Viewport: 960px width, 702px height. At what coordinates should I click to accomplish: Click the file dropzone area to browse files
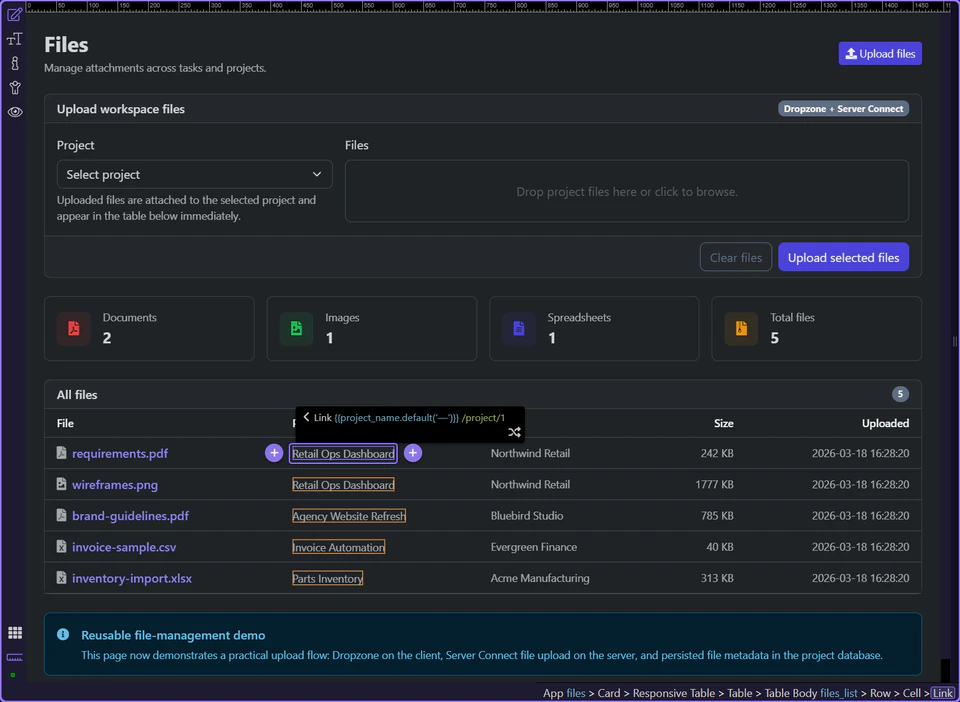627,191
